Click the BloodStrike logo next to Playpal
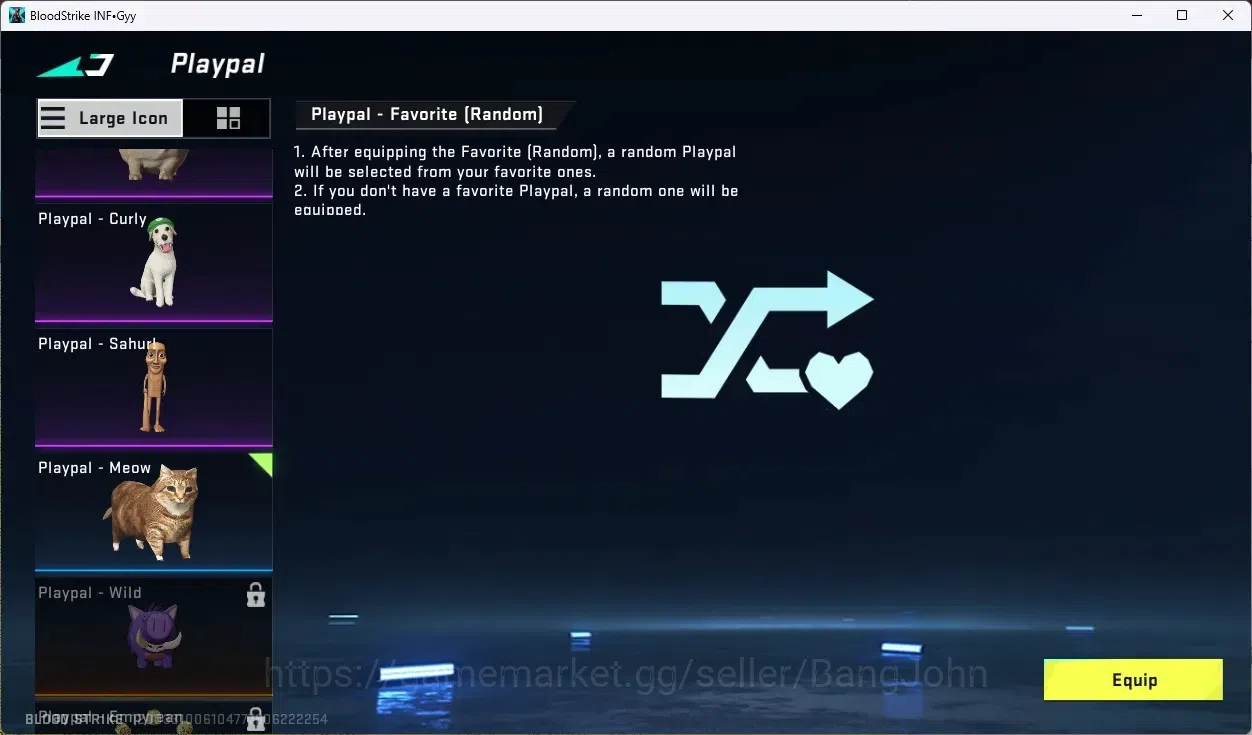Image resolution: width=1252 pixels, height=735 pixels. coord(75,65)
